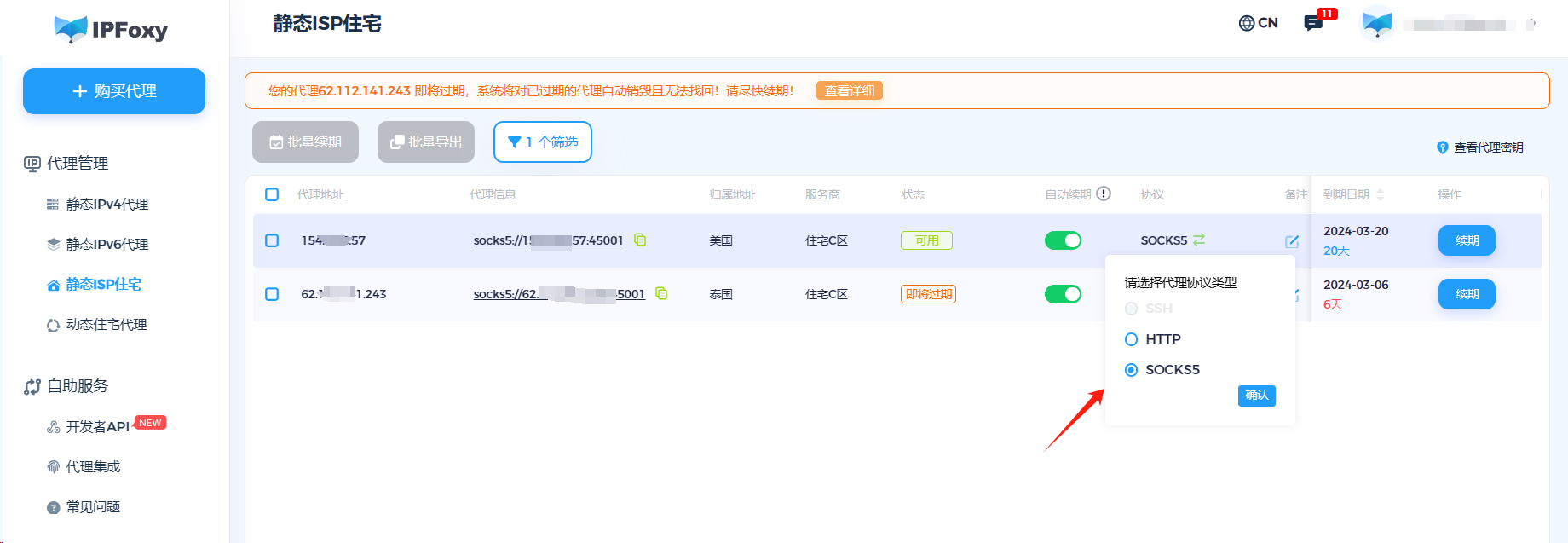Click the info icon next to 自动续期
The height and width of the screenshot is (543, 1568).
click(x=1104, y=194)
